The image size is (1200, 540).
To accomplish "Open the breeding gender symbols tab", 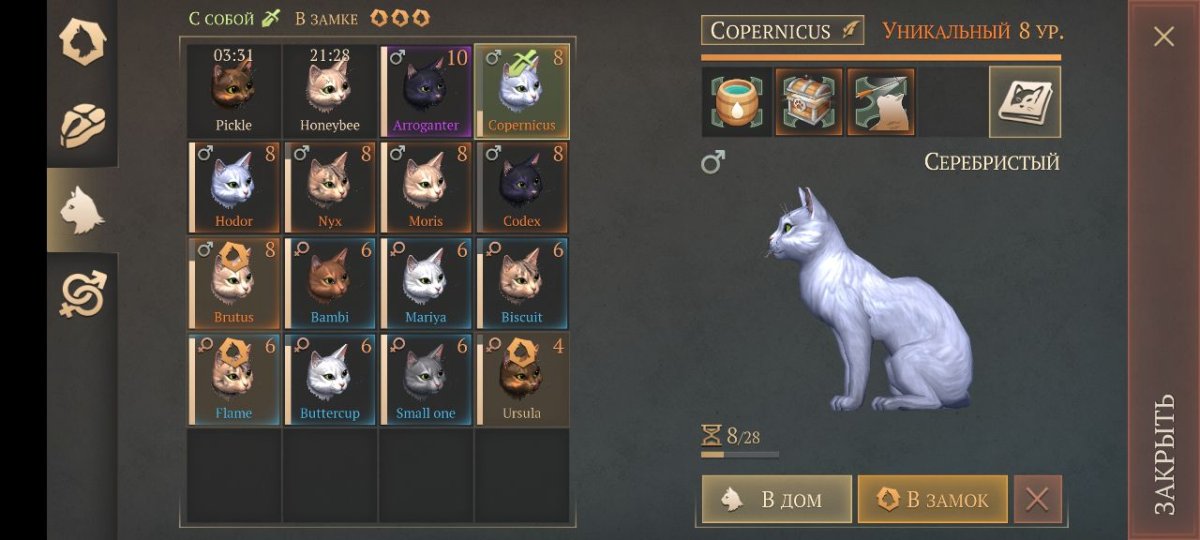I will (x=82, y=294).
